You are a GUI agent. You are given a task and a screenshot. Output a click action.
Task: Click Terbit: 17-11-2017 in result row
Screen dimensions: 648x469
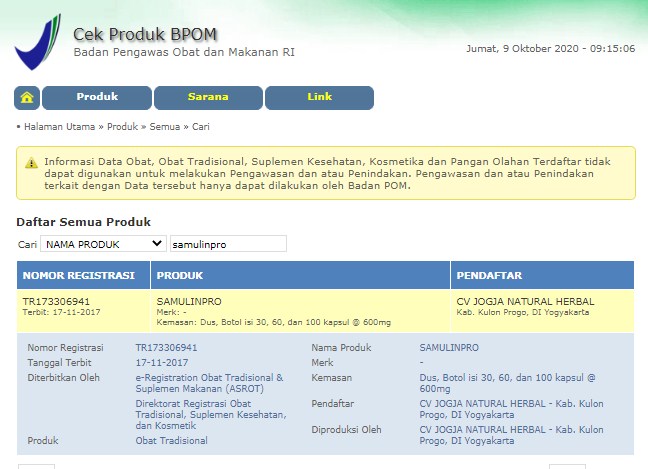pyautogui.click(x=62, y=312)
